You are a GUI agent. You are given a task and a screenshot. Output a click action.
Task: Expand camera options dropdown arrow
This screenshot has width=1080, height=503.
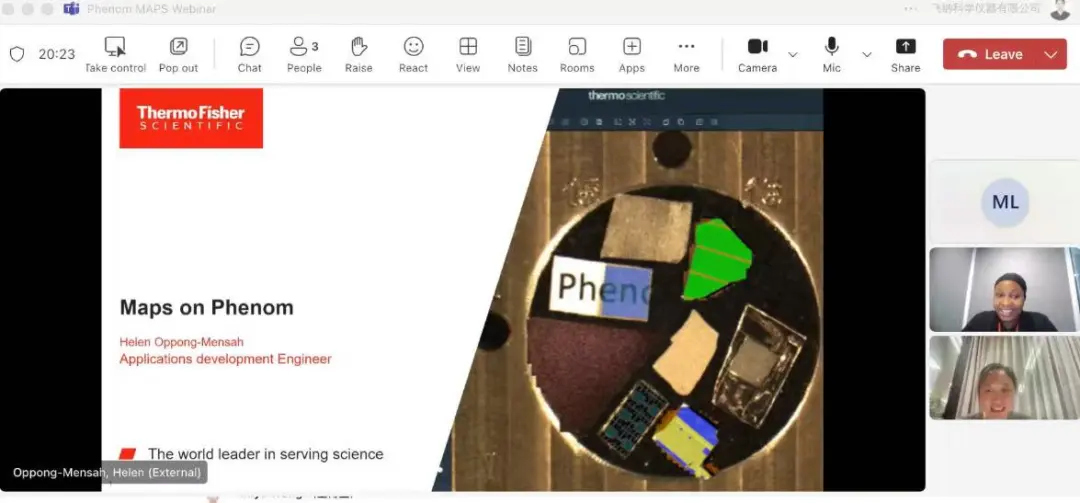(x=793, y=54)
